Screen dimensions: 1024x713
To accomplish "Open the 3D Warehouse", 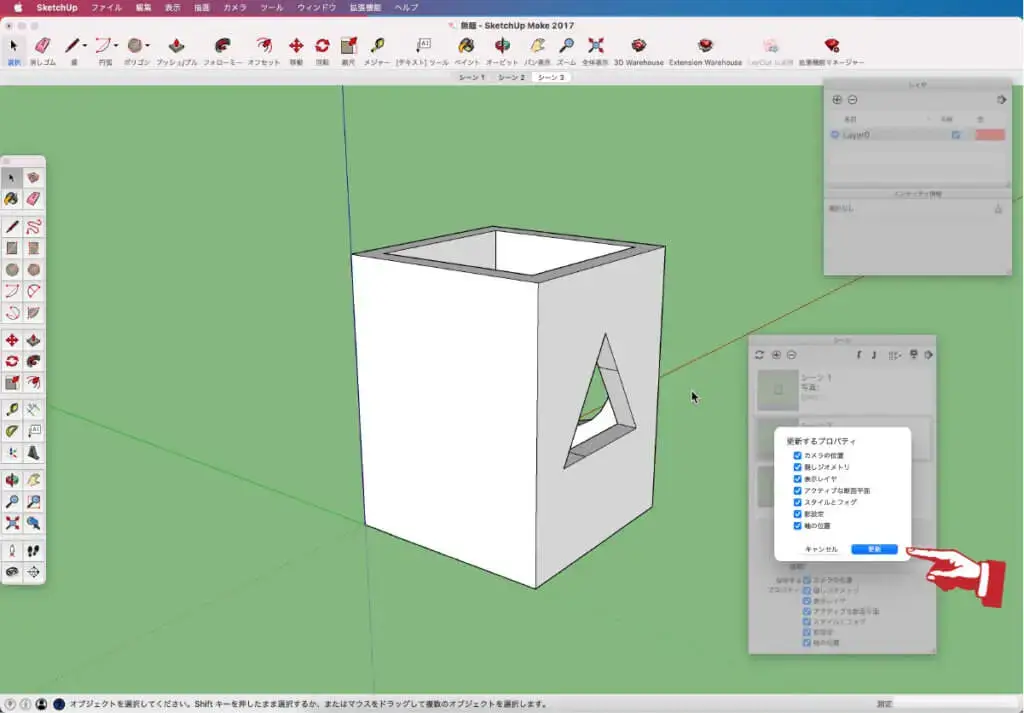I will pos(638,46).
